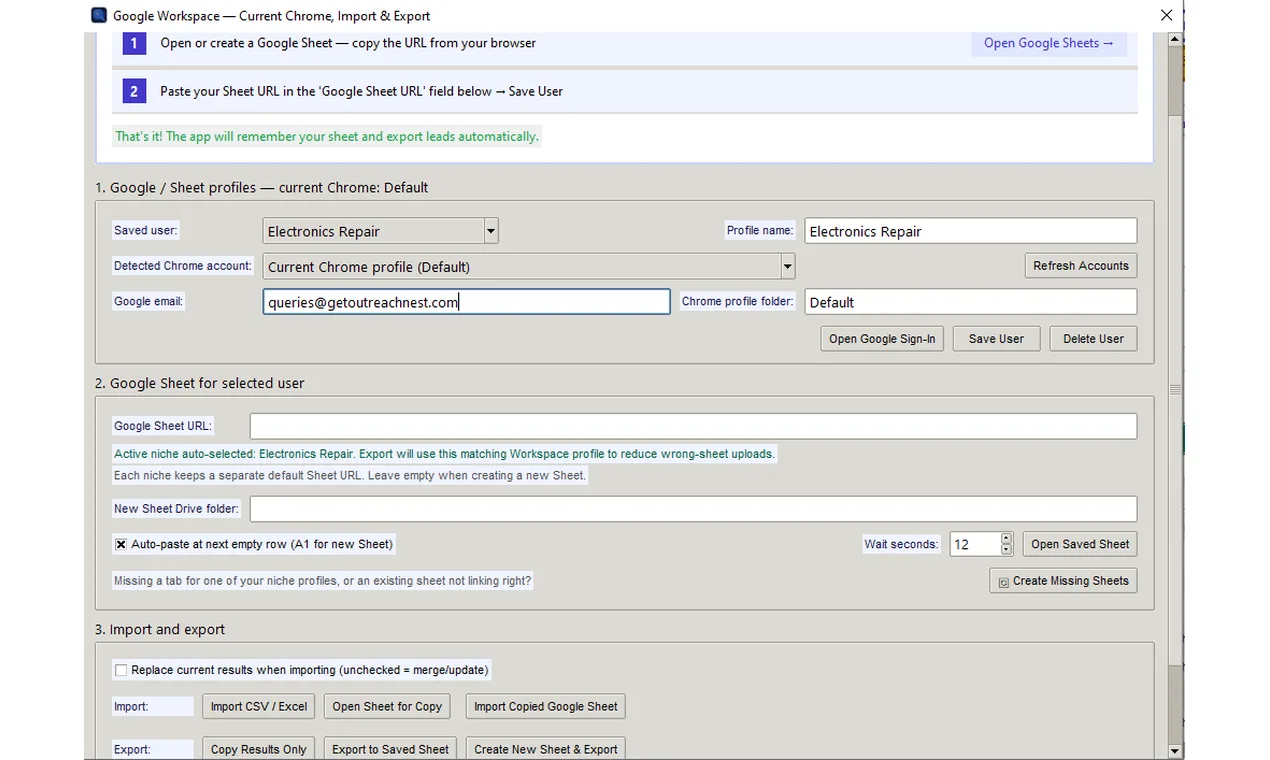This screenshot has height=760, width=1270.
Task: Click the '2. Google Sheet for selected user' heading
Action: pyautogui.click(x=200, y=383)
